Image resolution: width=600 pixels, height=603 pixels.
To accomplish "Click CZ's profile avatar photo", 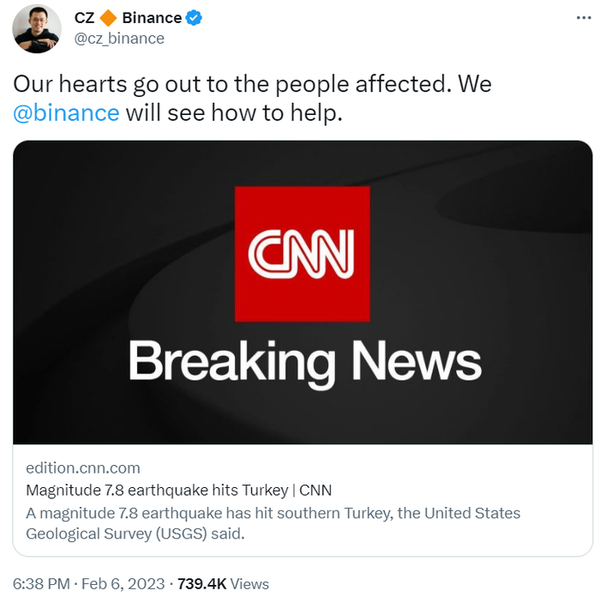I will coord(37,28).
